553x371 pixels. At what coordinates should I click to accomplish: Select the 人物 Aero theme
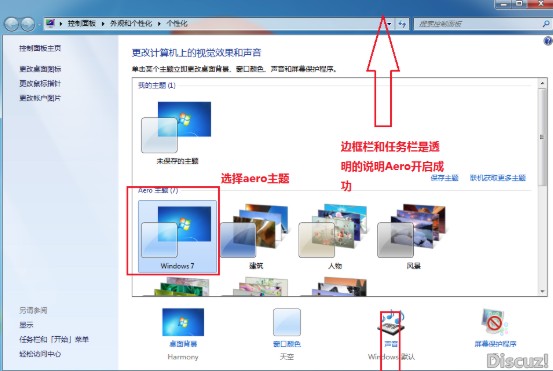[x=334, y=236]
